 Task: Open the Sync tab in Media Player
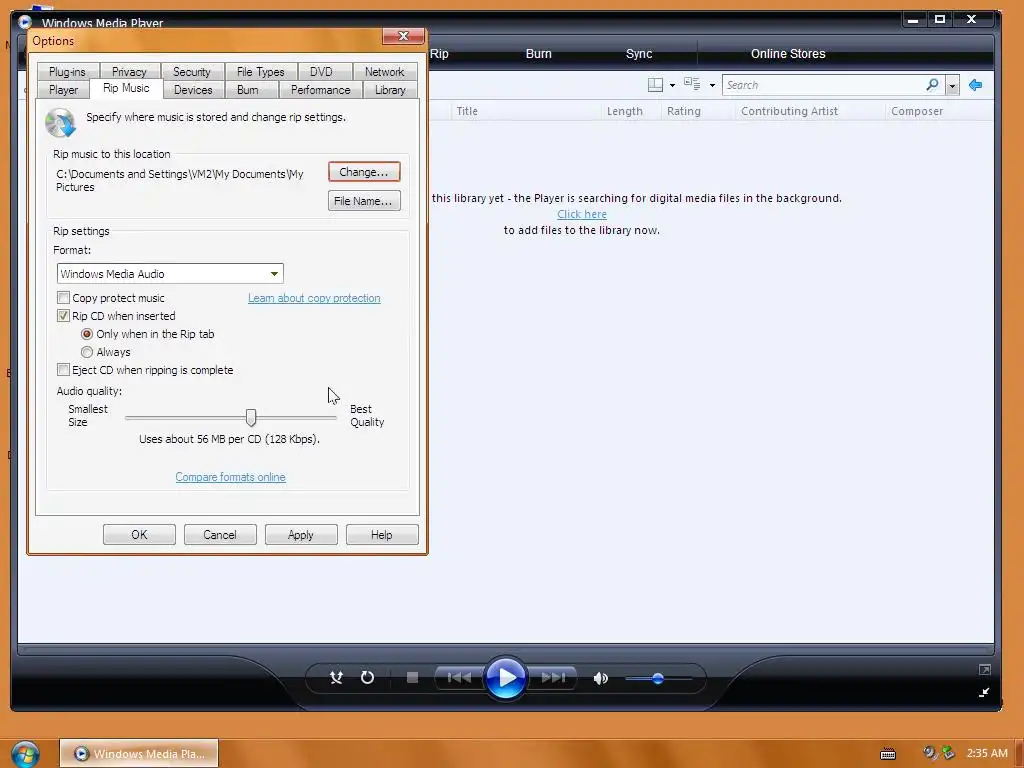click(x=639, y=54)
